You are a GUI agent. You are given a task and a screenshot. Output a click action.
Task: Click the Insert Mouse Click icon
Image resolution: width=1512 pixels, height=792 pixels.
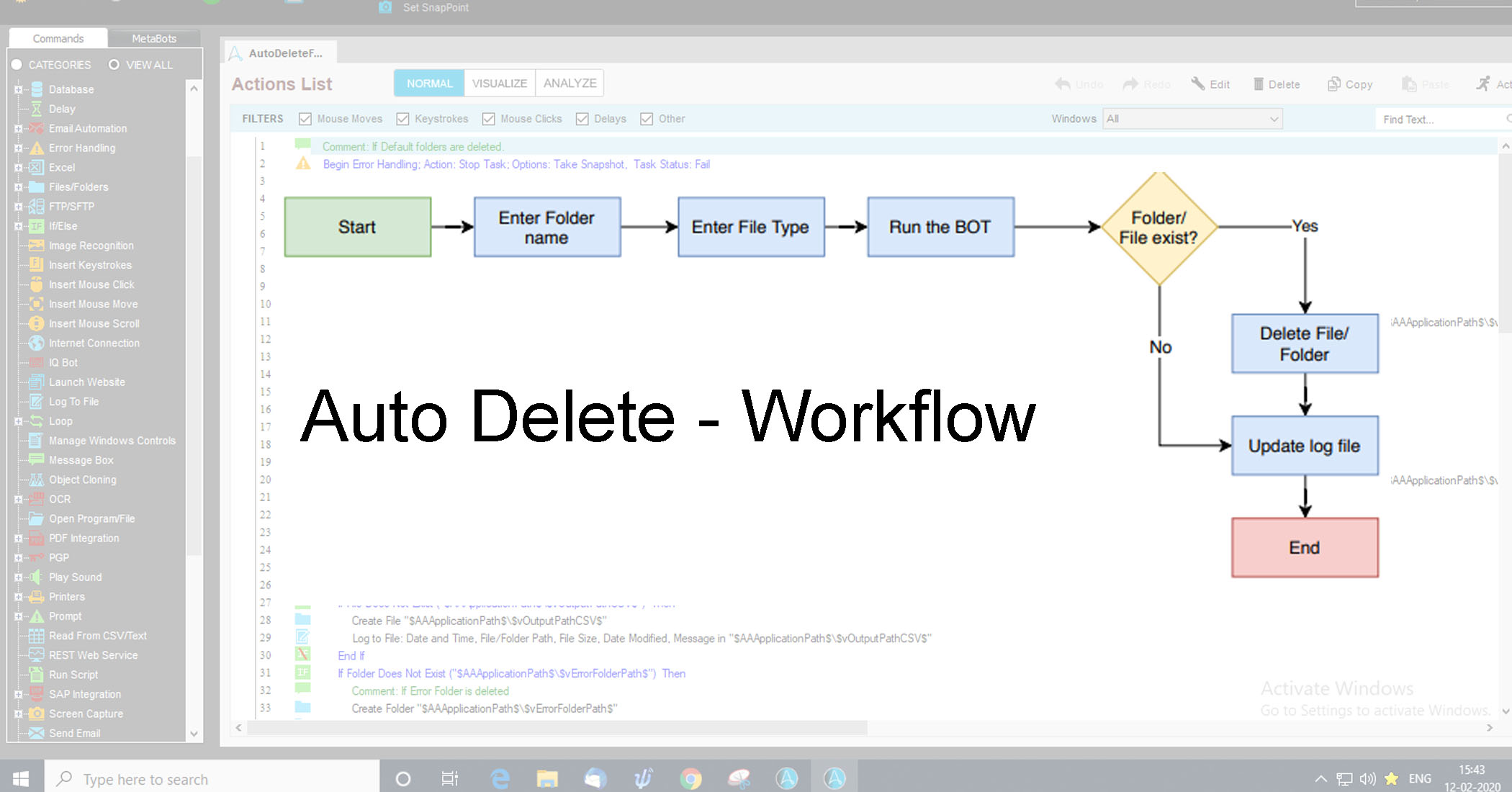[36, 284]
